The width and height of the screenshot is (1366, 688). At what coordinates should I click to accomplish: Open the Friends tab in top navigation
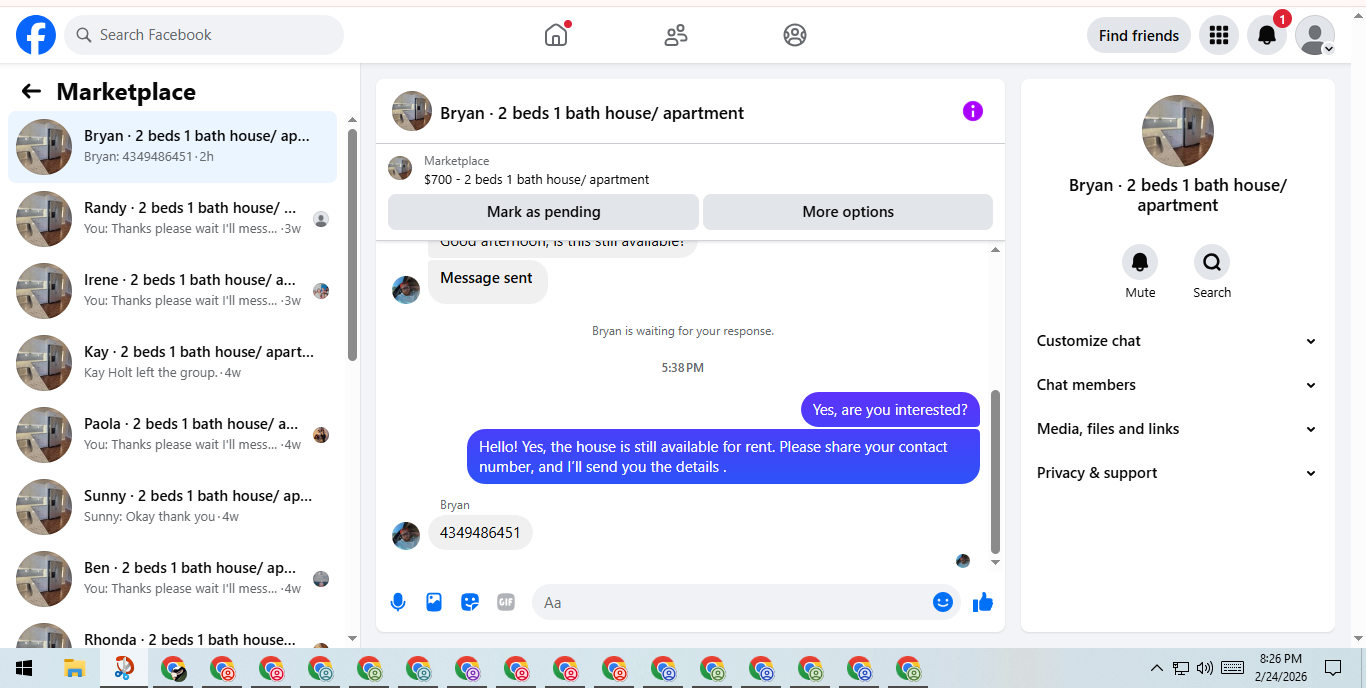click(676, 35)
